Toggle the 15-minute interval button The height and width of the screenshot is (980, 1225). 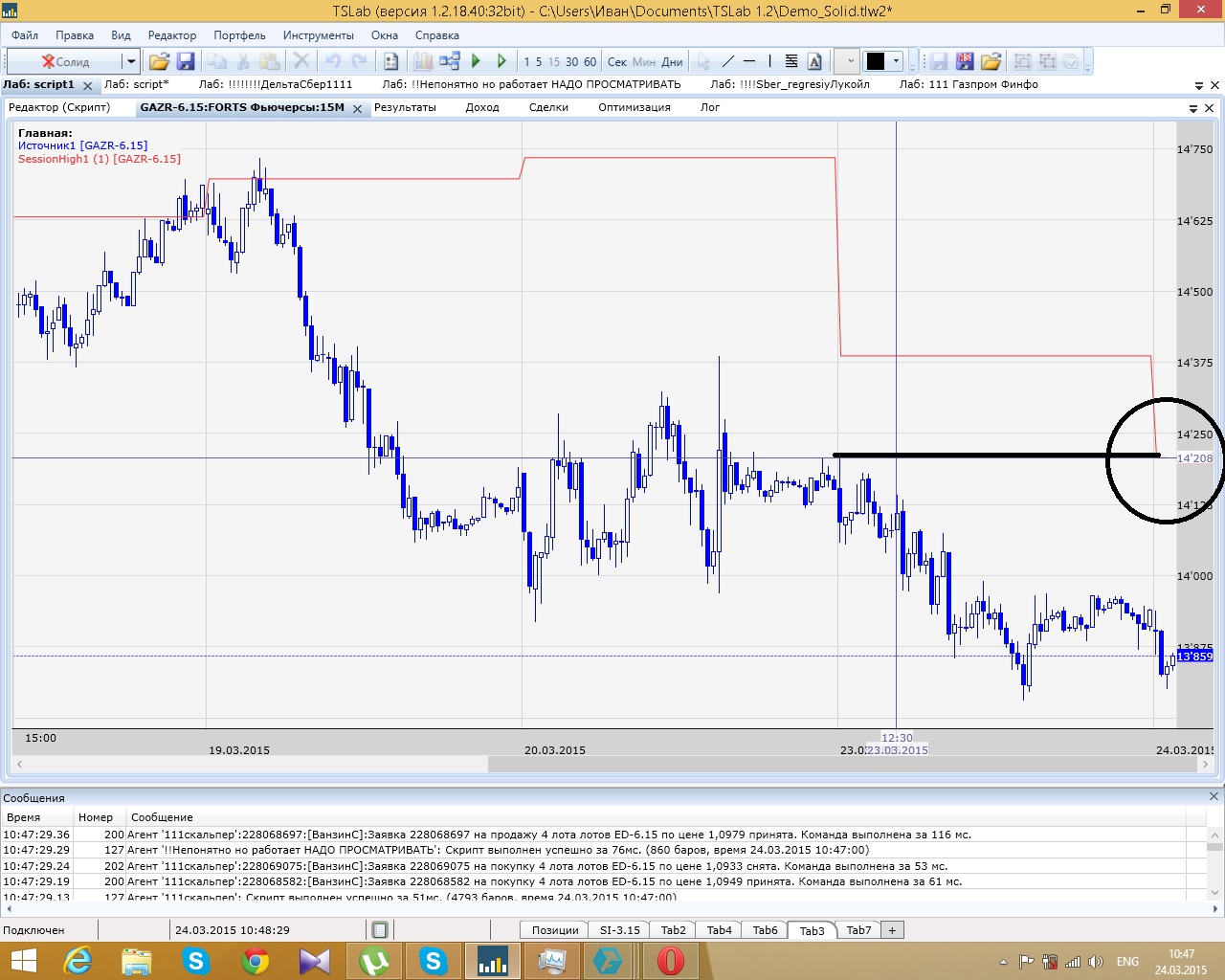click(554, 61)
